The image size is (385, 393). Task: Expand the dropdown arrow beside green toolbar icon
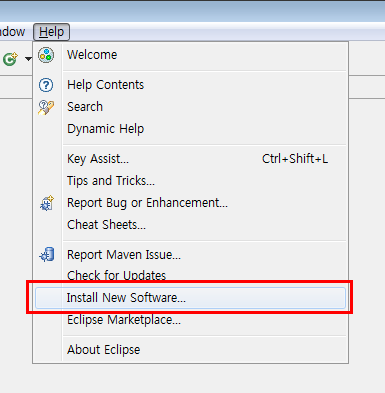coord(28,59)
